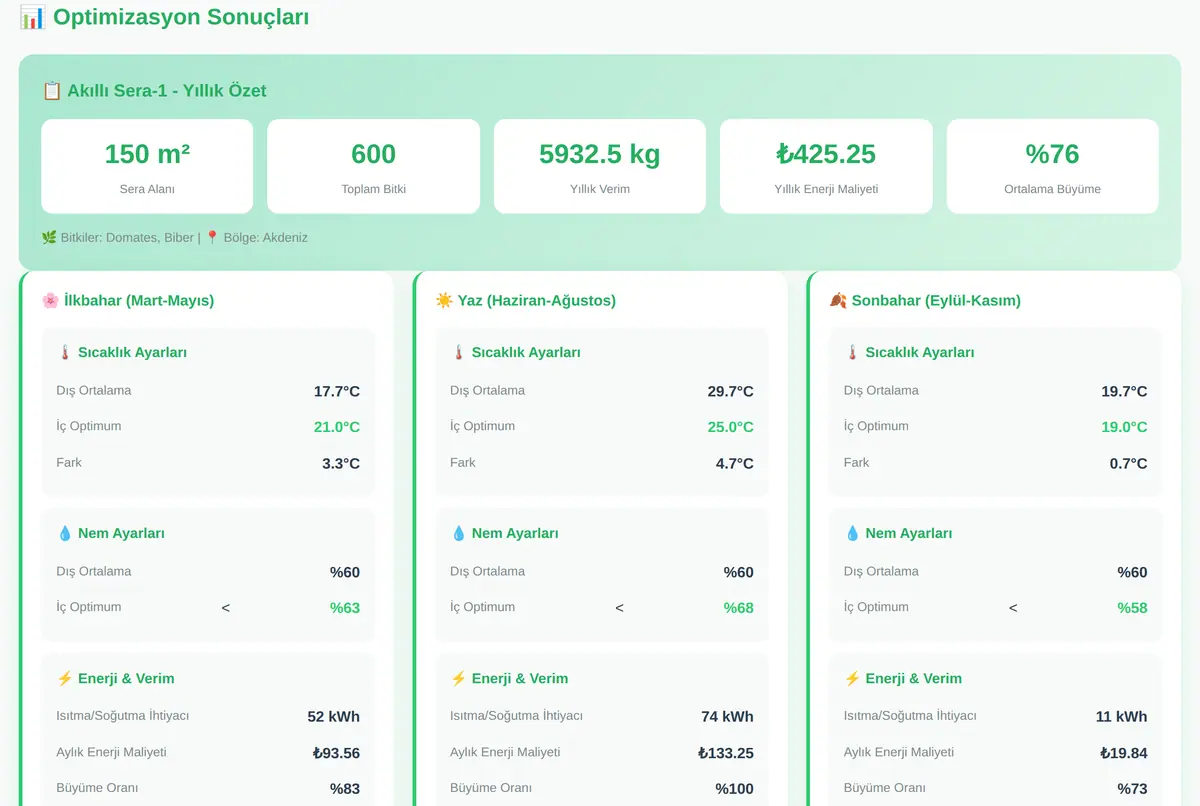Click the 52 kWh heating/cooling value

click(334, 717)
